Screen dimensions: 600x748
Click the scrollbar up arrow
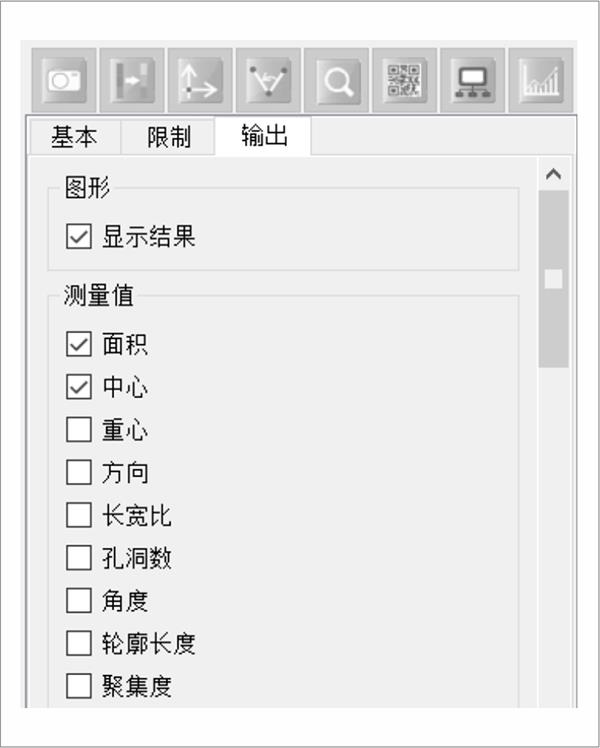coord(553,174)
